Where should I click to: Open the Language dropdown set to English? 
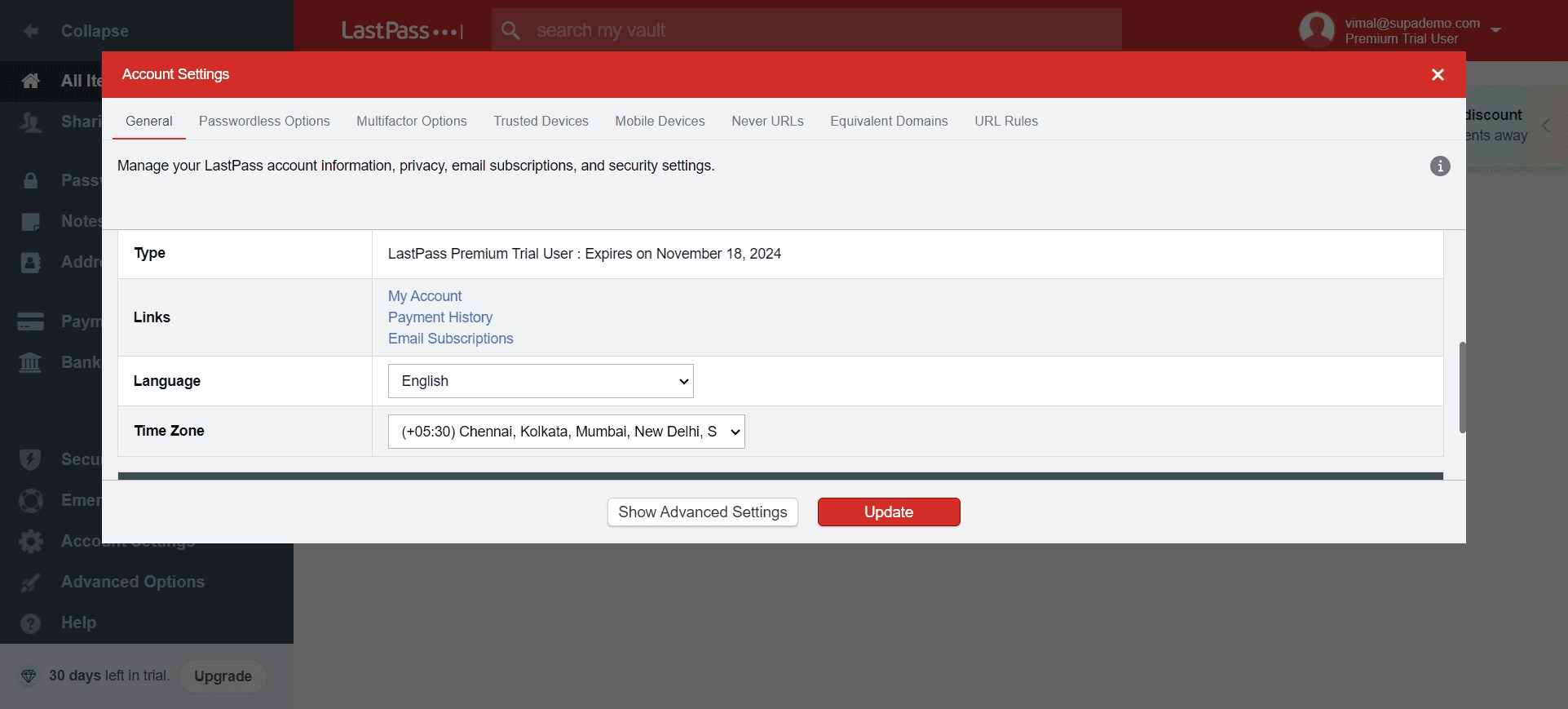pyautogui.click(x=541, y=381)
